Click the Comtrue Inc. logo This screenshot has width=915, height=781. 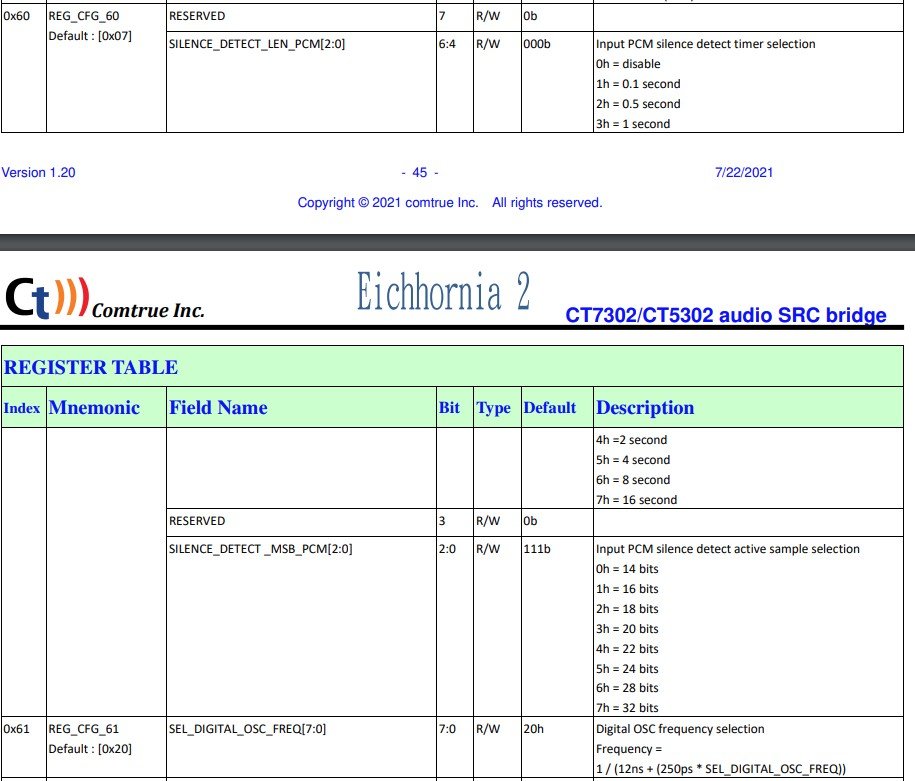point(105,299)
